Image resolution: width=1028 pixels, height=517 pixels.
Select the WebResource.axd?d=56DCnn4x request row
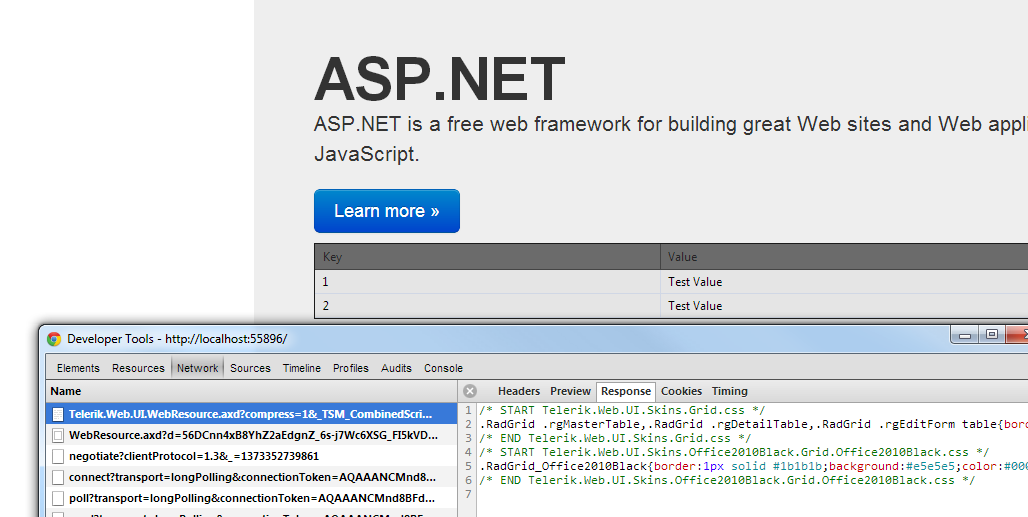[x=252, y=435]
